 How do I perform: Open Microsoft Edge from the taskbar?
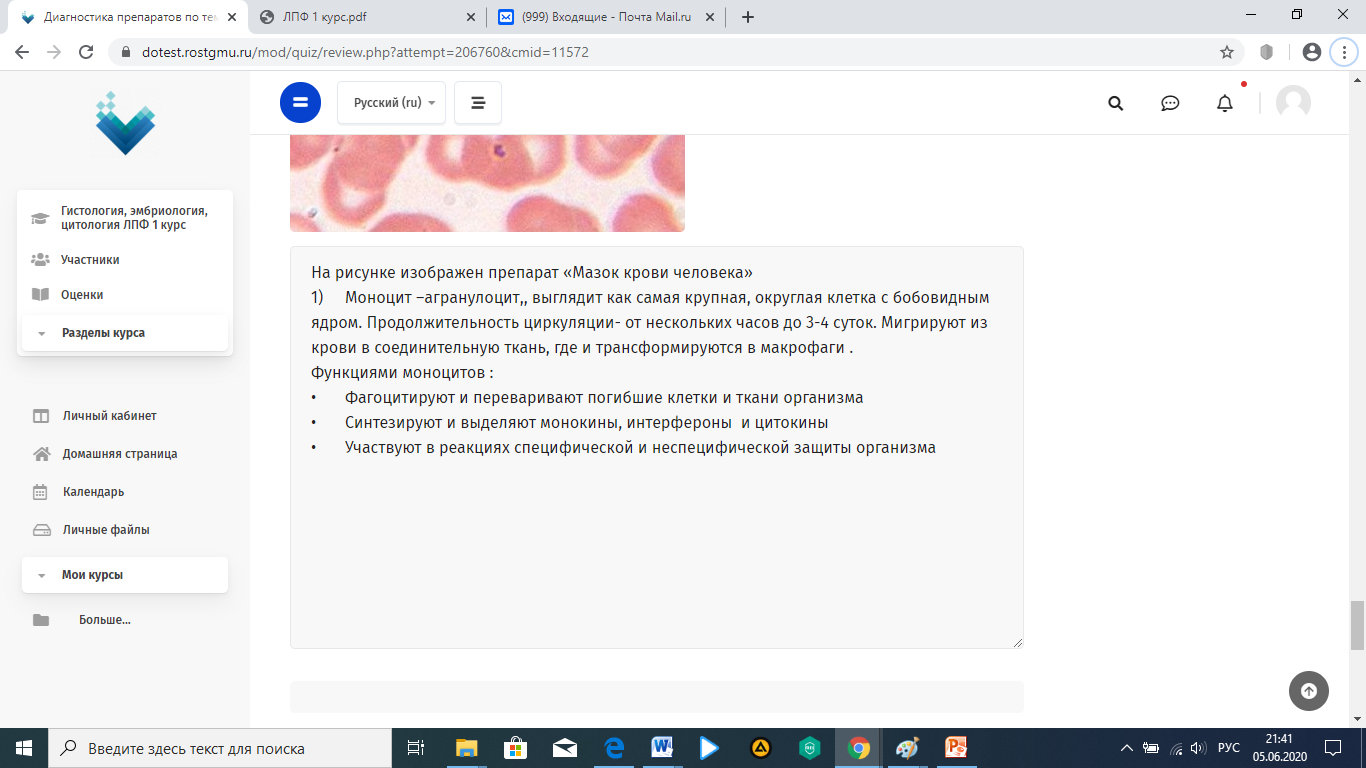pyautogui.click(x=613, y=748)
